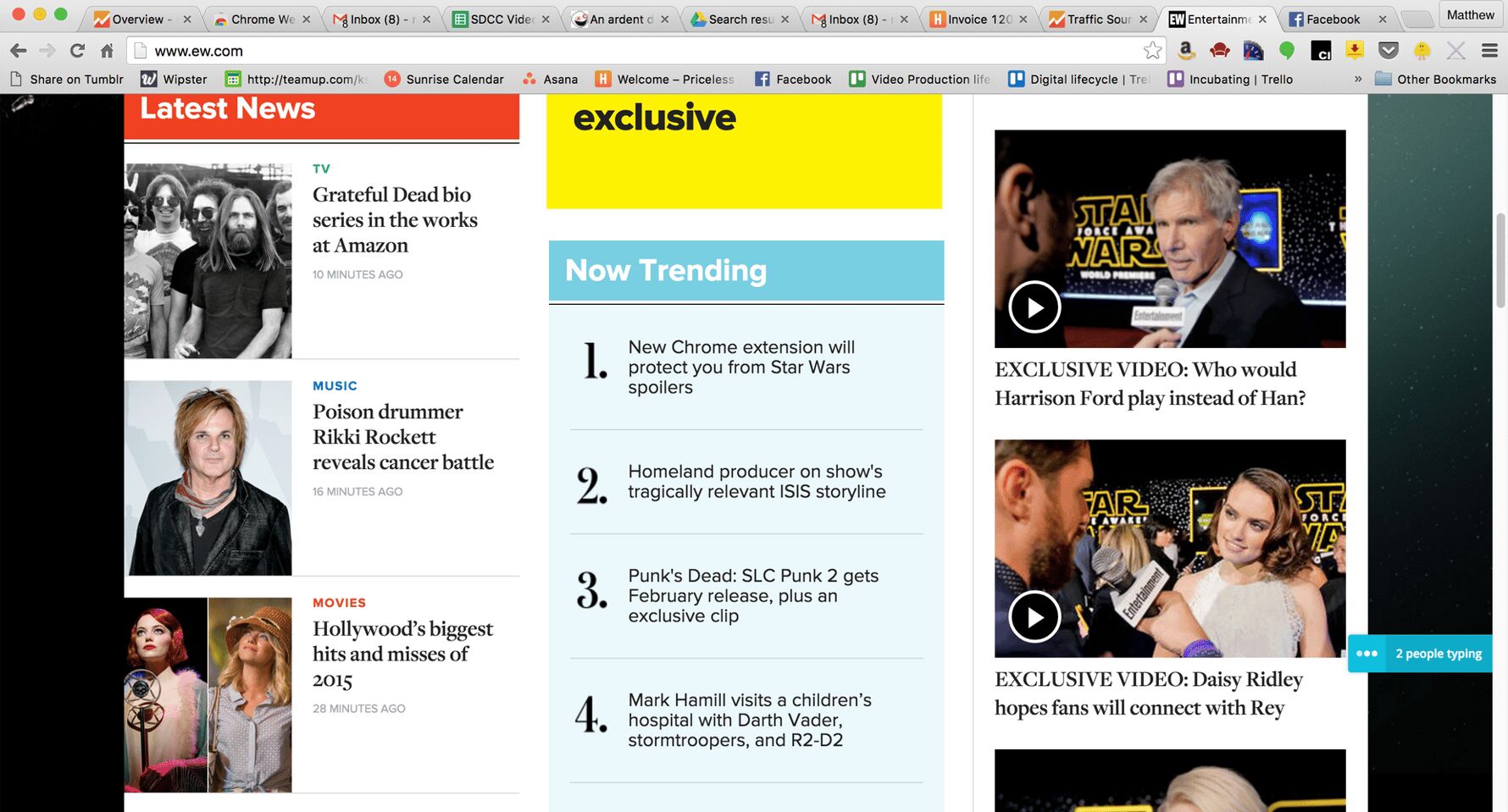Bookmark this page with the star

(1152, 51)
